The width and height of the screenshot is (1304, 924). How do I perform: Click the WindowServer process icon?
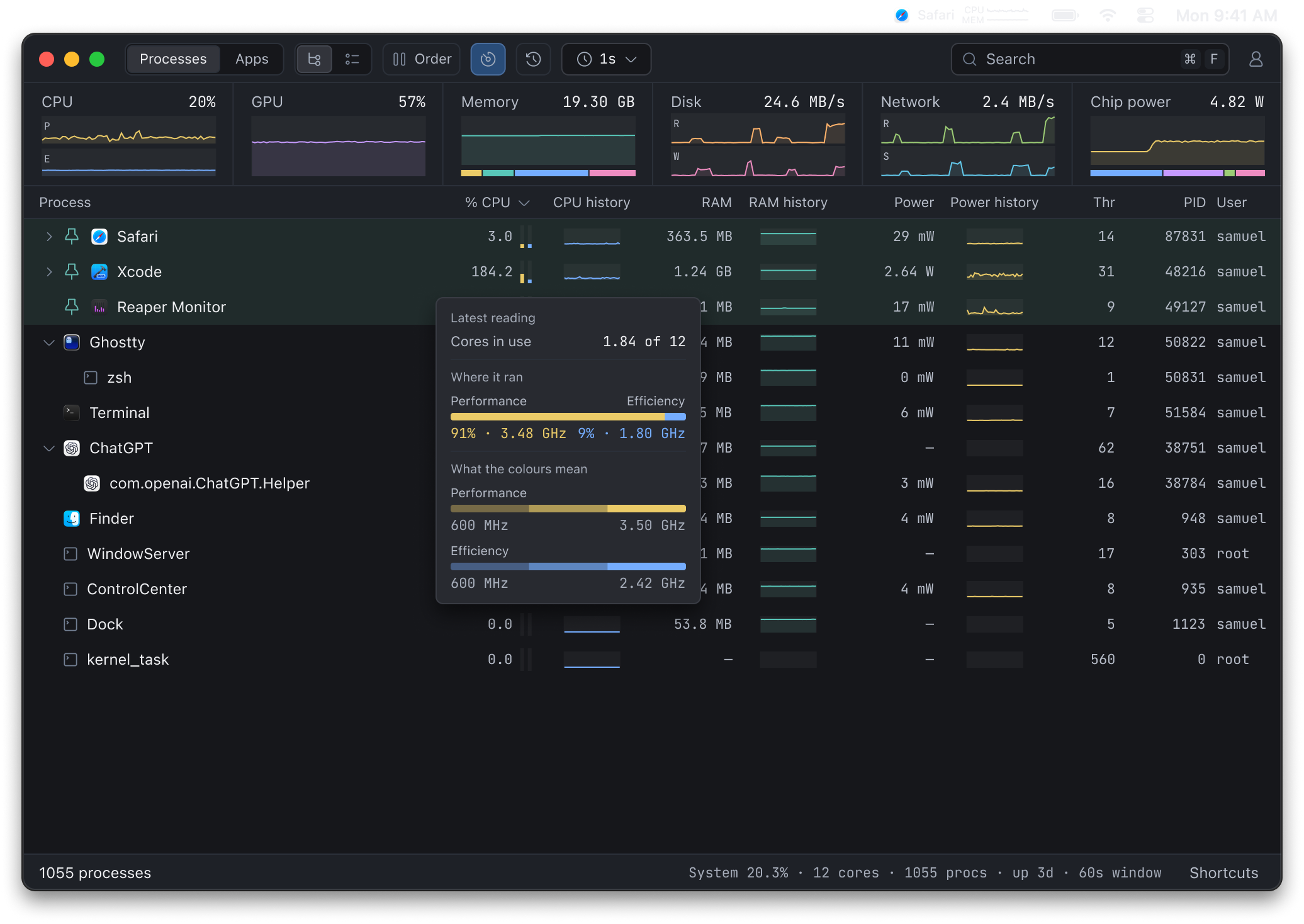coord(70,554)
